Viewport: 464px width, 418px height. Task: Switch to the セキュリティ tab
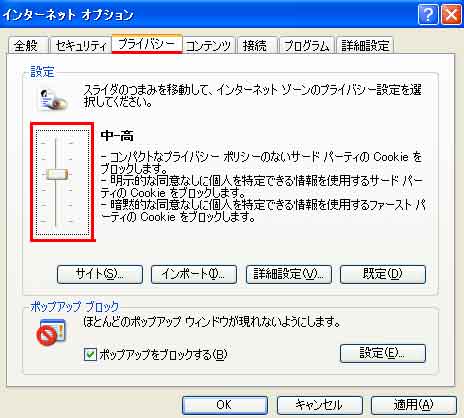[80, 45]
